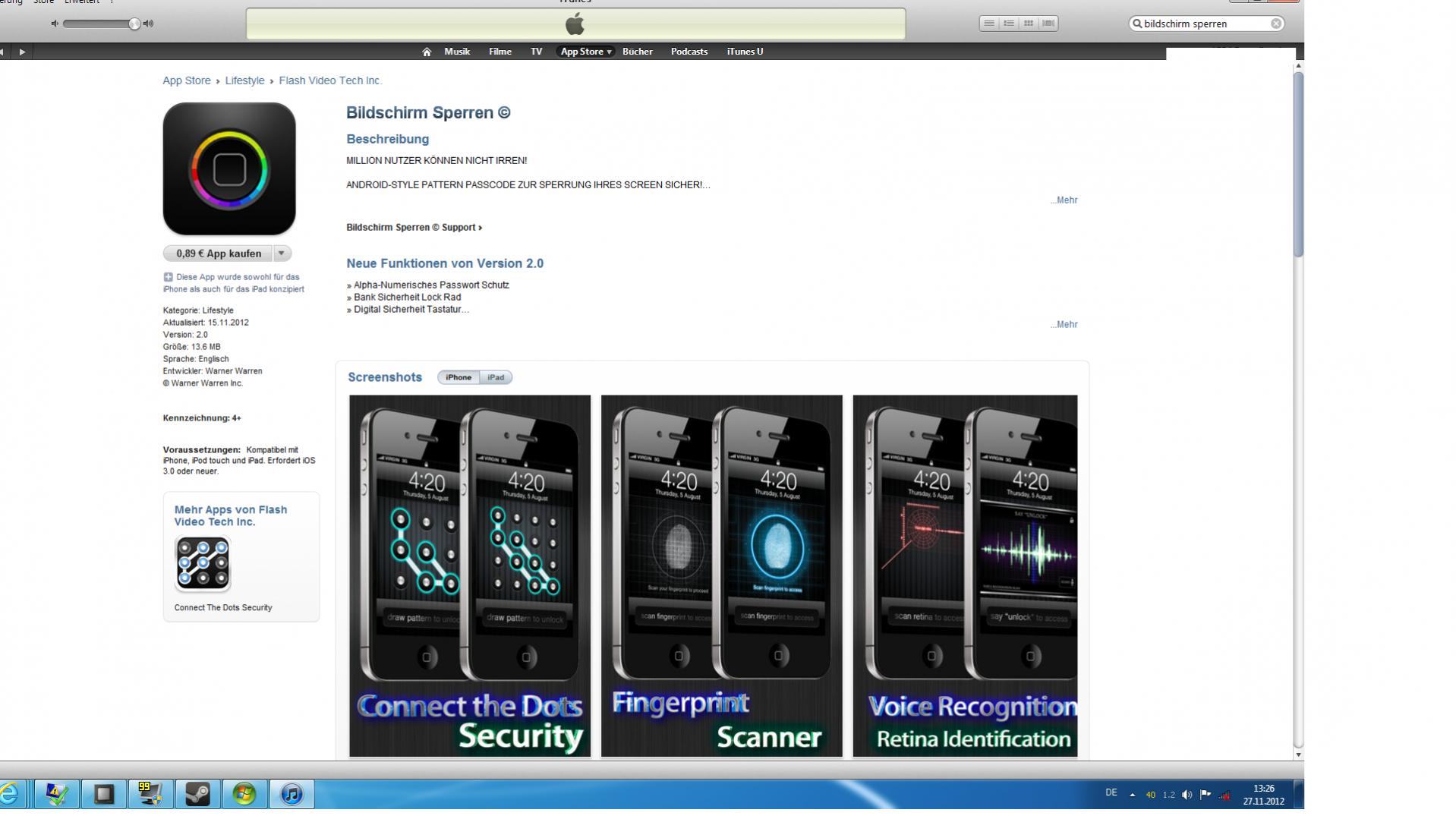Click the taskbar monitor icon with yellow badge

coord(150,794)
